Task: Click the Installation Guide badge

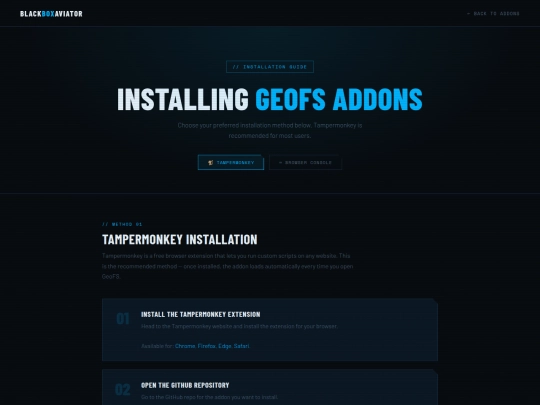Action: click(x=270, y=67)
